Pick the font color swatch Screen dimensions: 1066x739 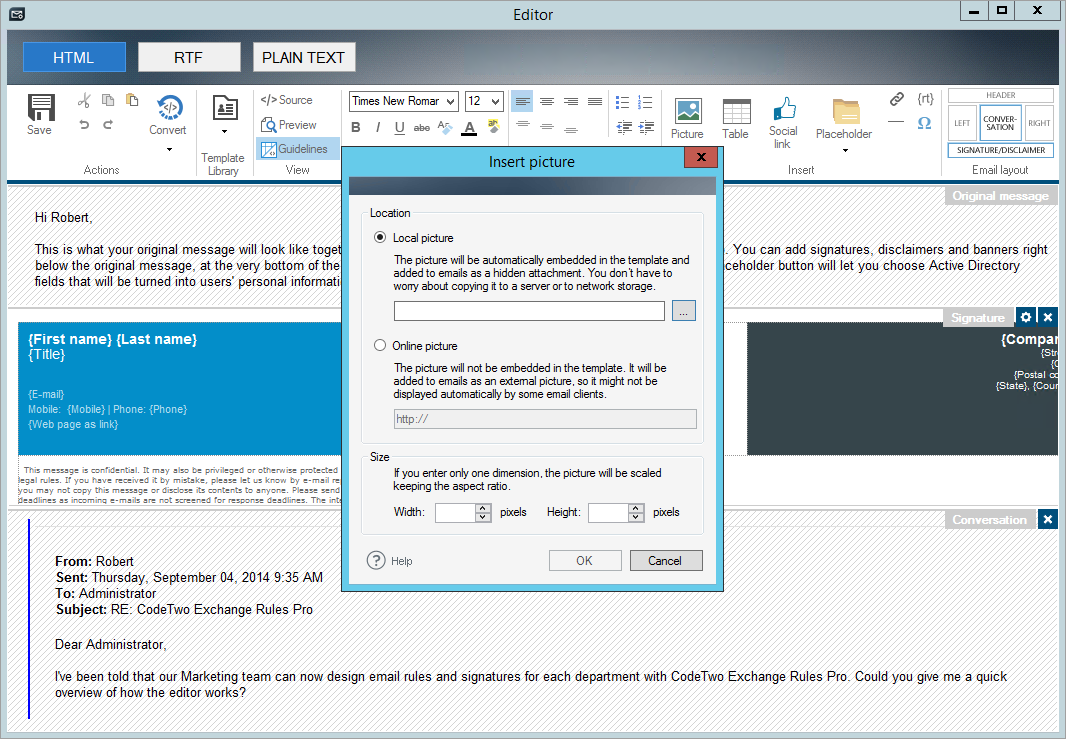pyautogui.click(x=469, y=128)
